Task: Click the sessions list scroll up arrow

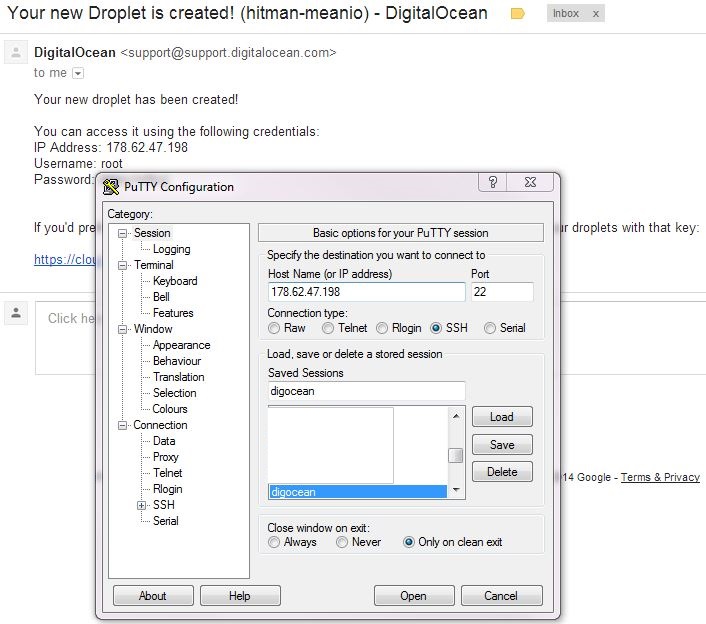Action: 456,416
